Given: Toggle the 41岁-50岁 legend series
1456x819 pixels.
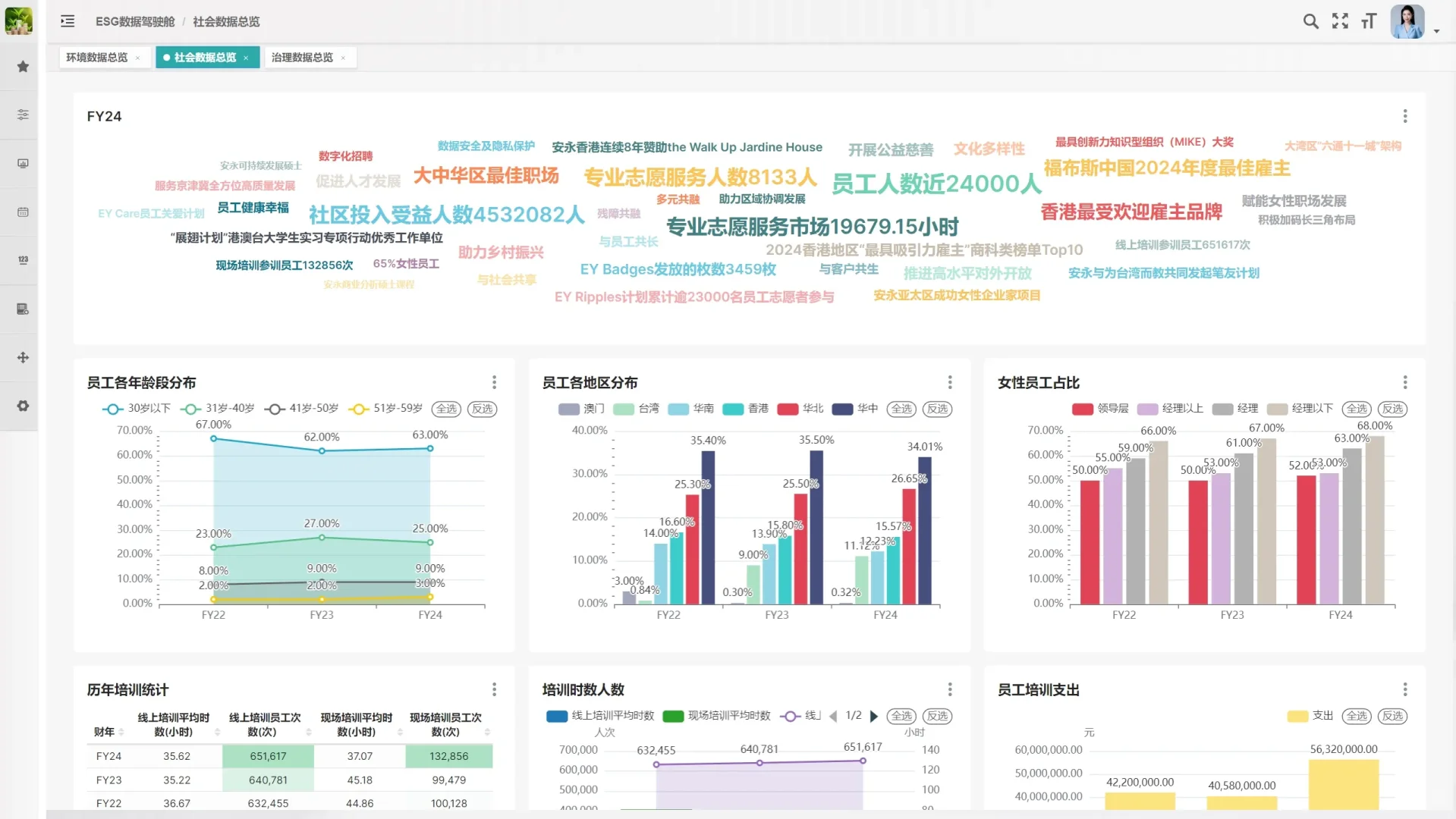Looking at the screenshot, I should (301, 409).
